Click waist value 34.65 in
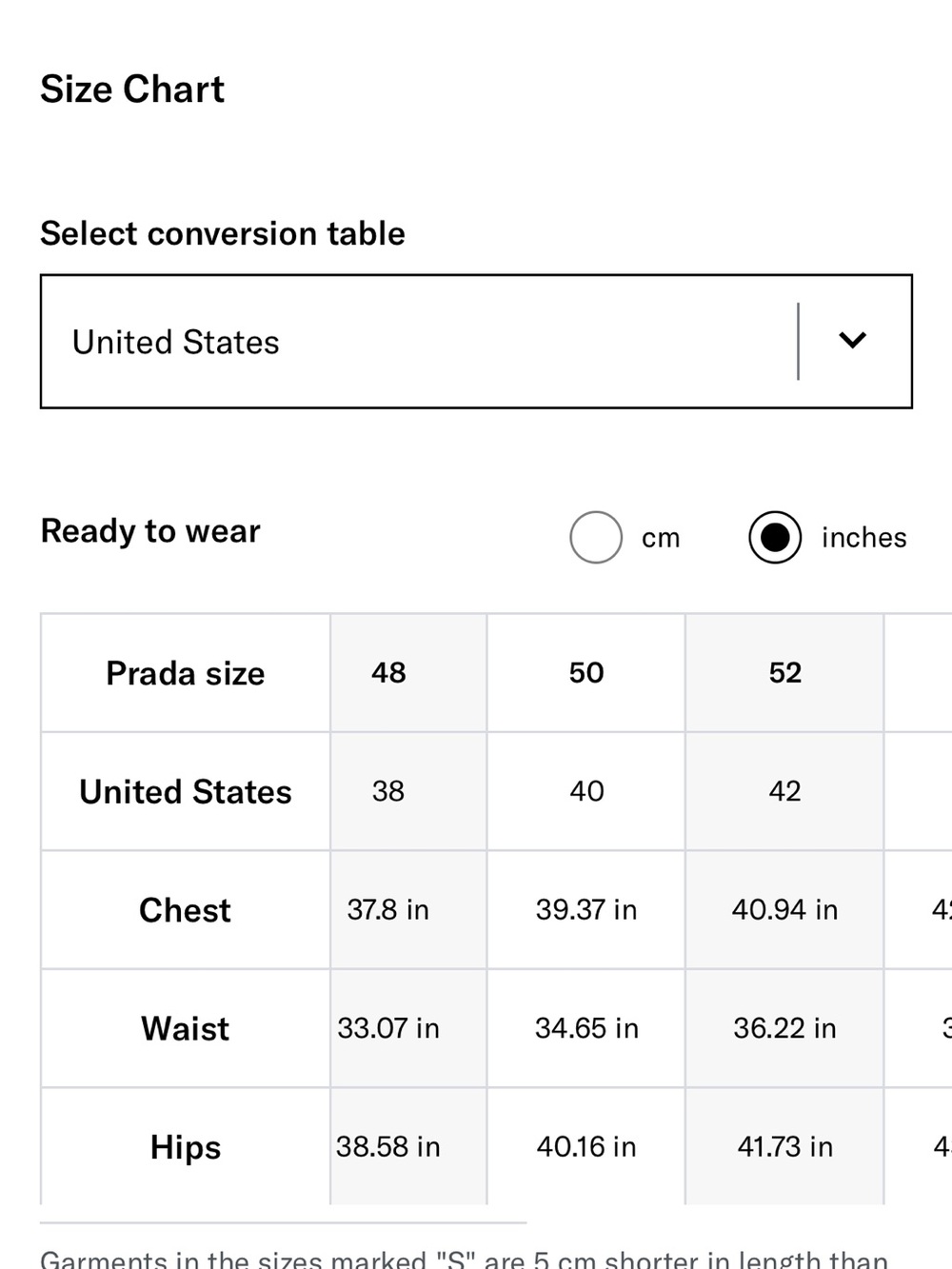This screenshot has width=952, height=1269. pos(586,1029)
